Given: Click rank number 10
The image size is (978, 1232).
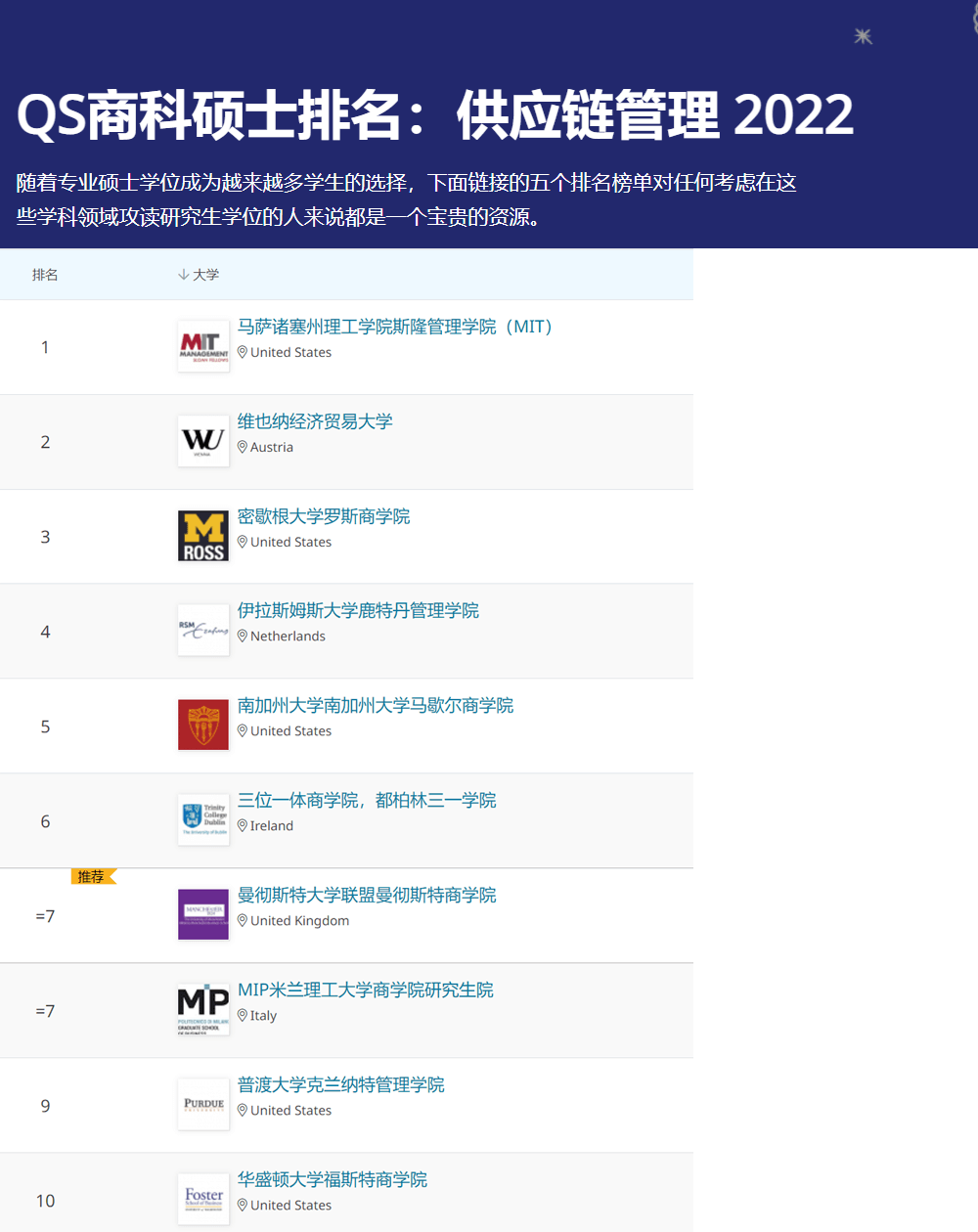Looking at the screenshot, I should point(45,1201).
